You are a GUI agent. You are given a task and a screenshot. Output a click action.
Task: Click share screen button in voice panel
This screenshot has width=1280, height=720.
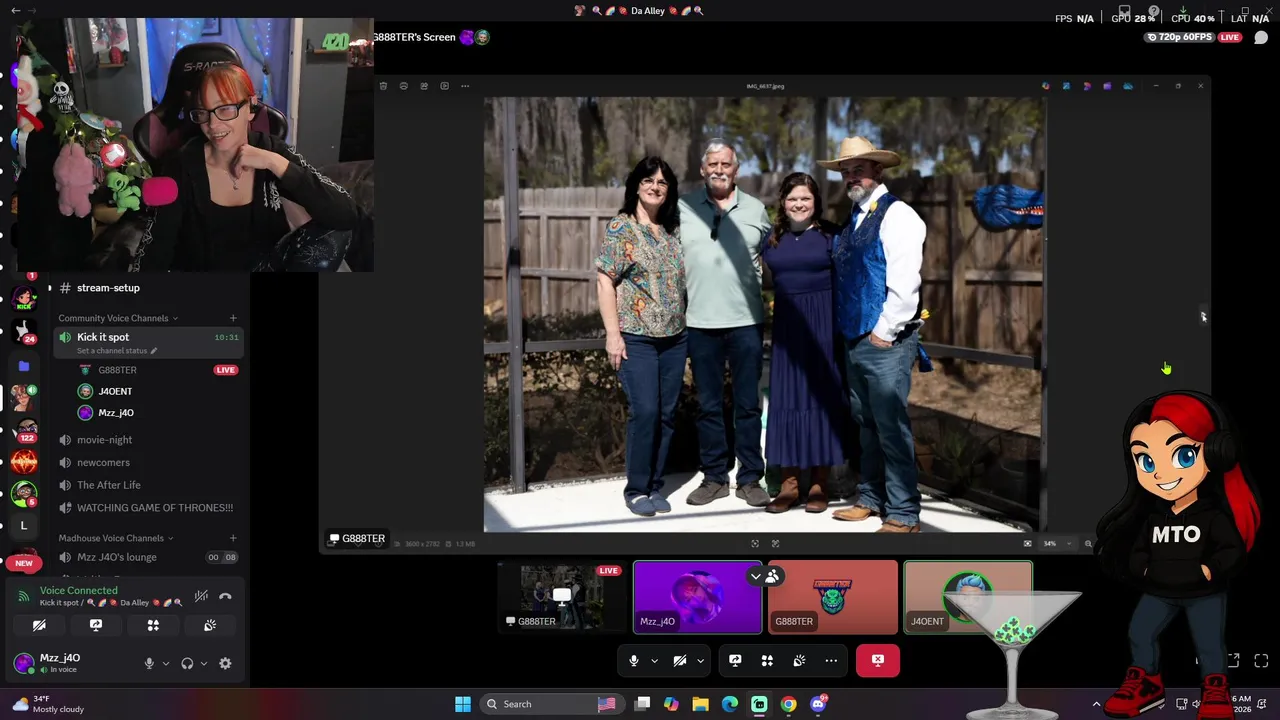tap(96, 625)
